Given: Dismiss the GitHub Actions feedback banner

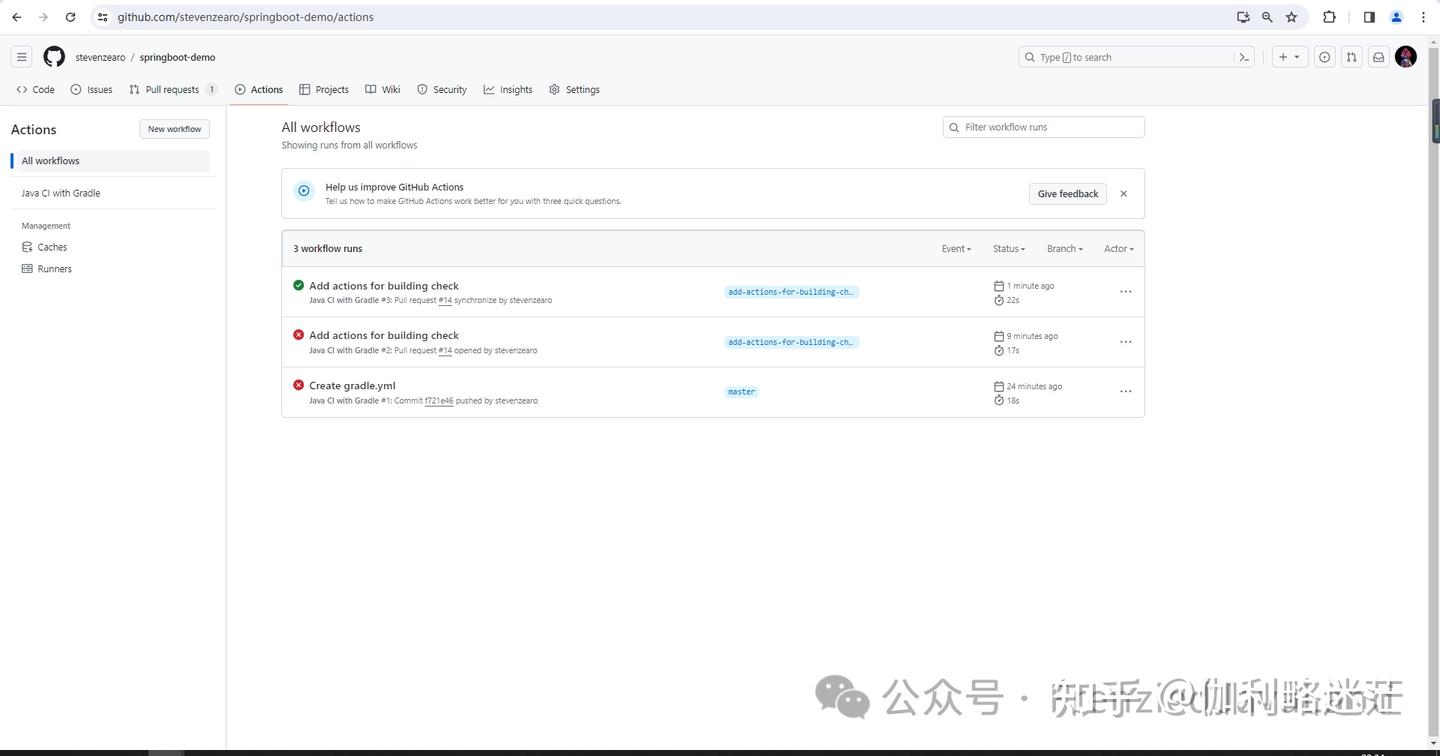Looking at the screenshot, I should [1123, 193].
